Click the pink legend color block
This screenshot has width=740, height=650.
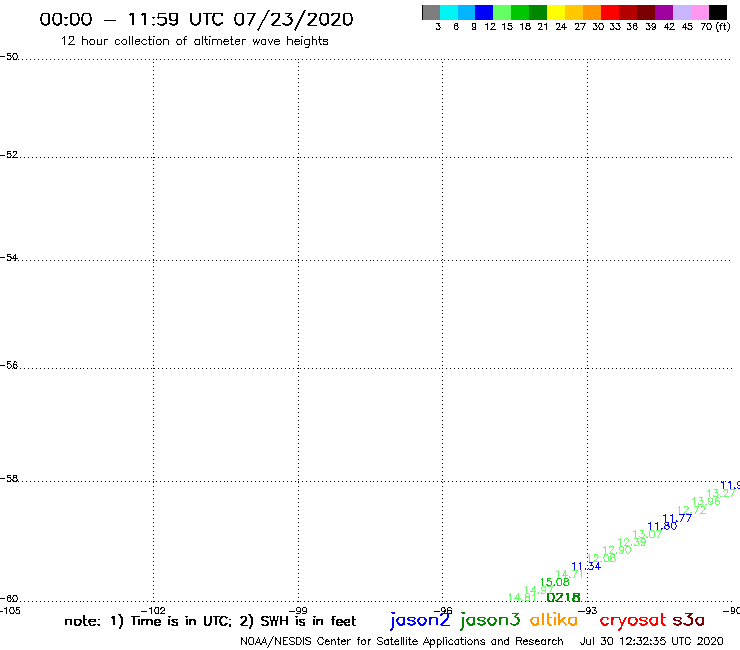pos(700,12)
